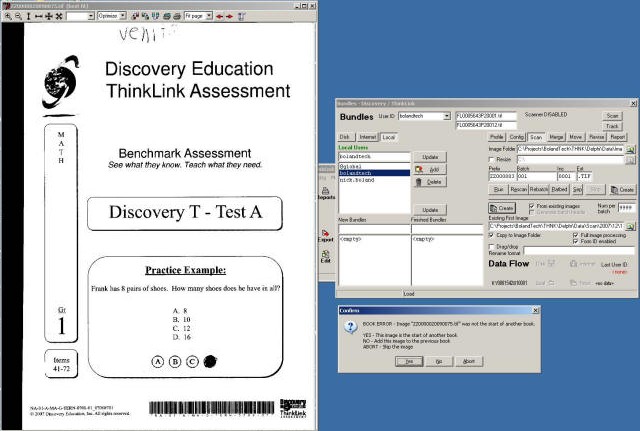Click the Create button beside From existing images
640x431 pixels.
click(x=502, y=208)
